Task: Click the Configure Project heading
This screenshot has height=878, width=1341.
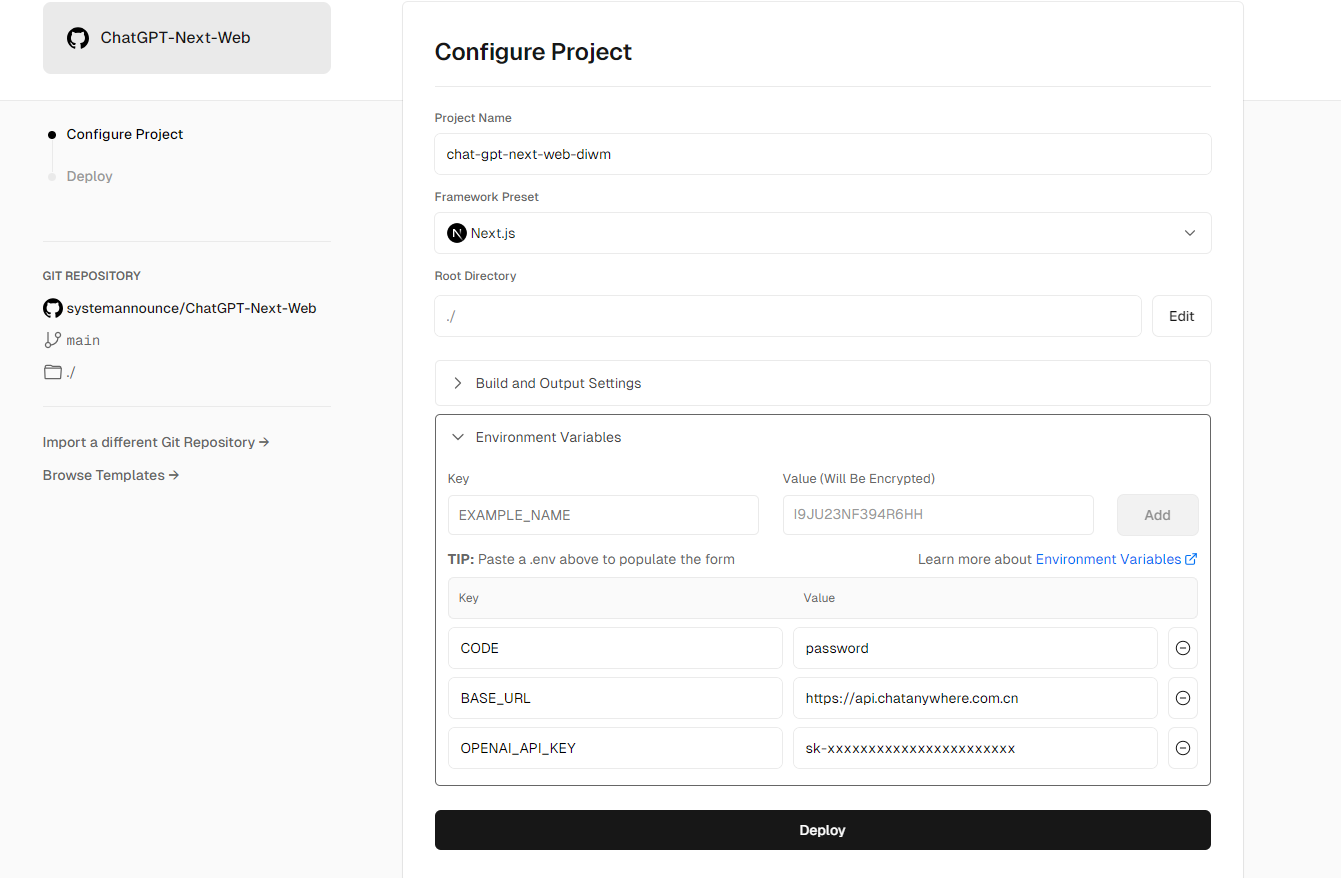Action: [533, 52]
